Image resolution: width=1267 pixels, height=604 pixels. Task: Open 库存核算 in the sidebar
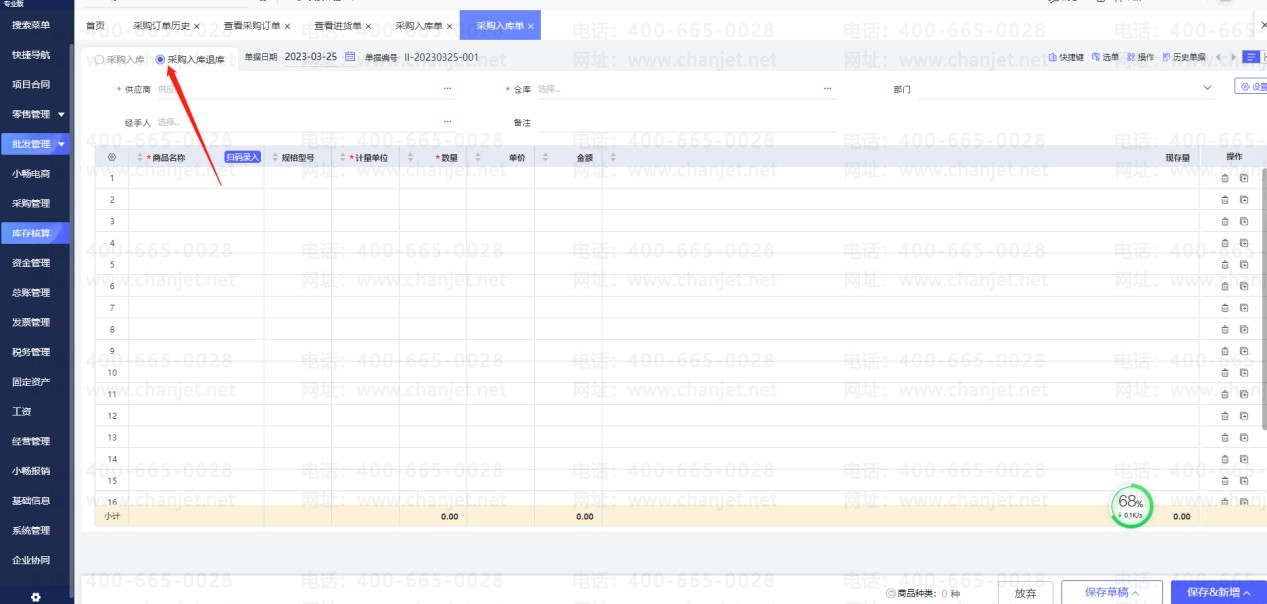(x=31, y=233)
